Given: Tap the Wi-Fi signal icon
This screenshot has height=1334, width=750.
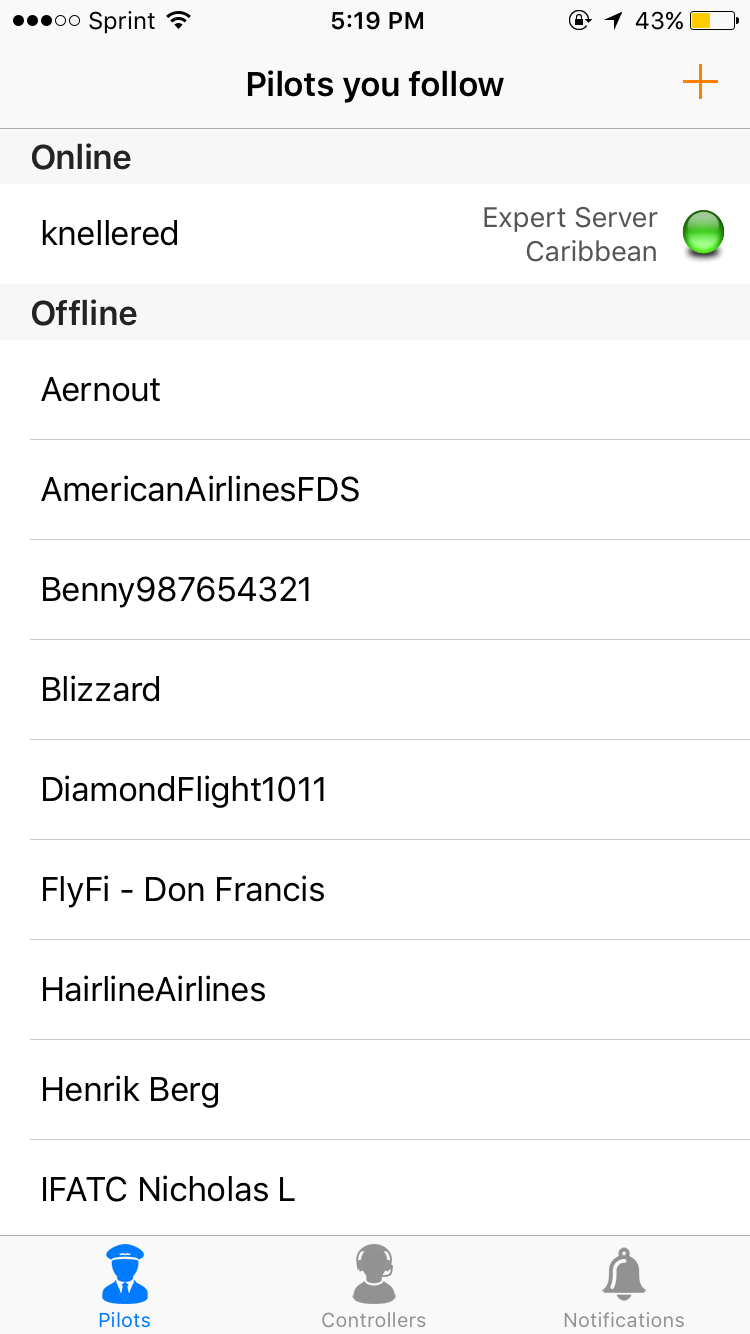Looking at the screenshot, I should tap(179, 21).
